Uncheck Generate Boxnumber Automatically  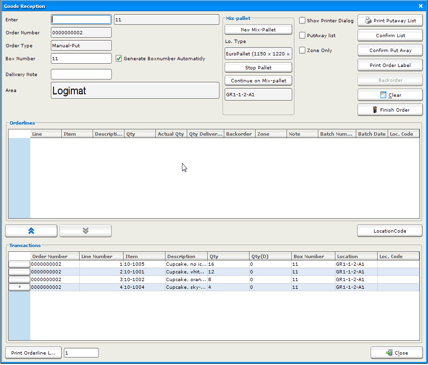(119, 59)
